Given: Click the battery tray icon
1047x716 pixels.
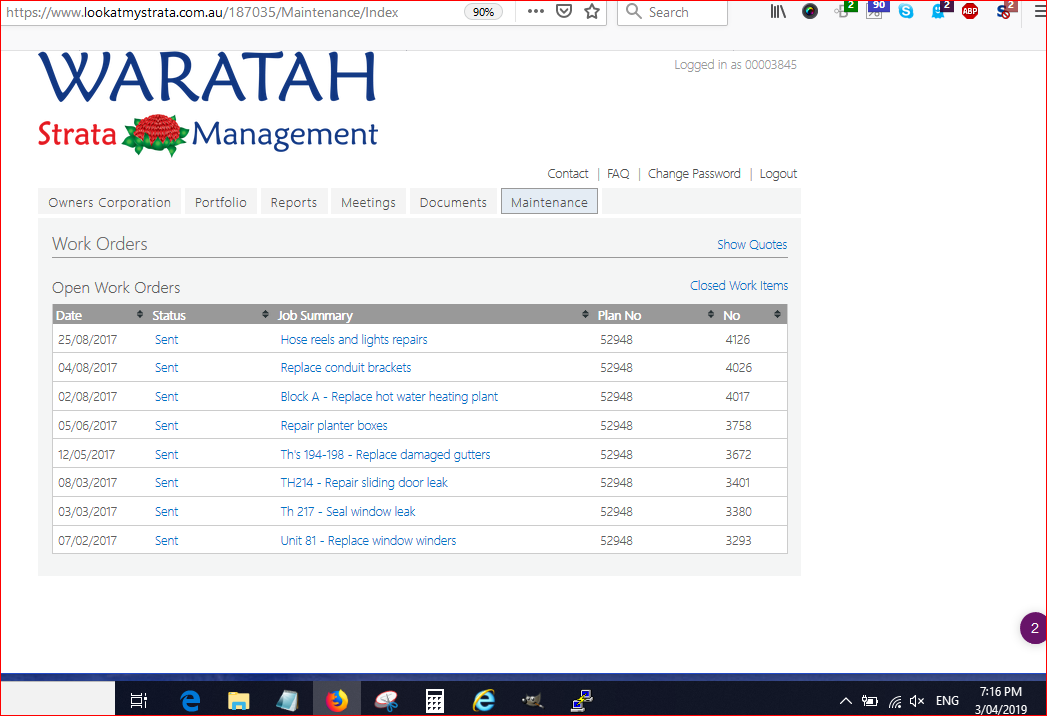Looking at the screenshot, I should coord(869,701).
